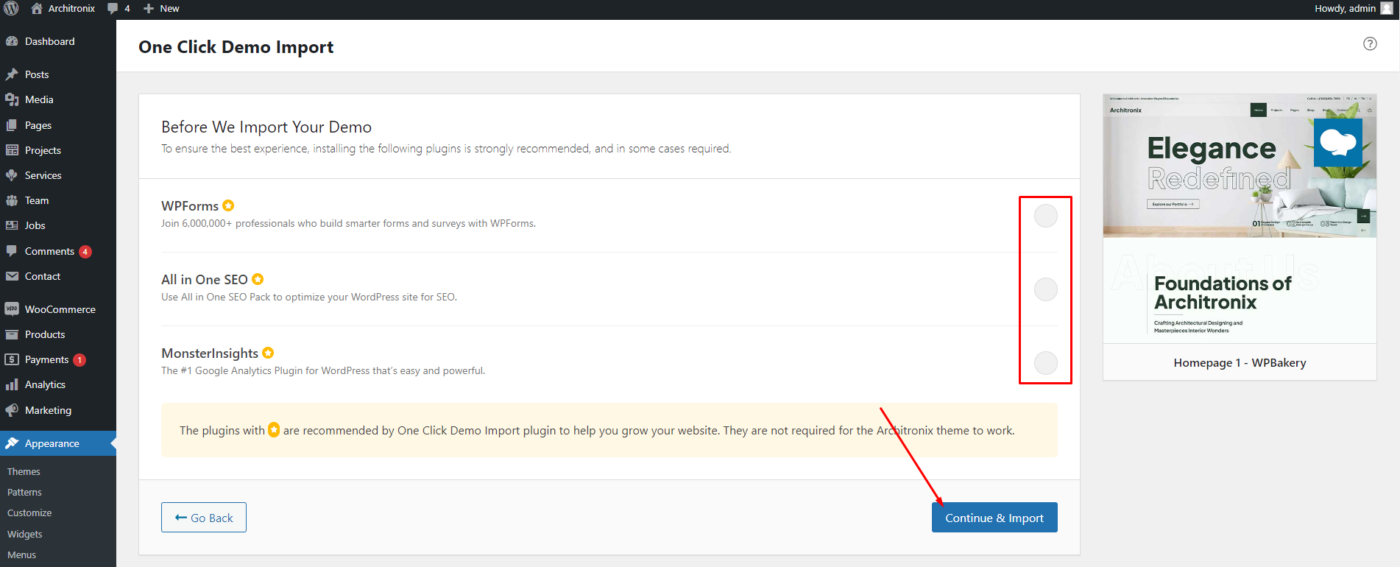The width and height of the screenshot is (1400, 567).
Task: Click the Contact envelope icon
Action: pos(12,276)
